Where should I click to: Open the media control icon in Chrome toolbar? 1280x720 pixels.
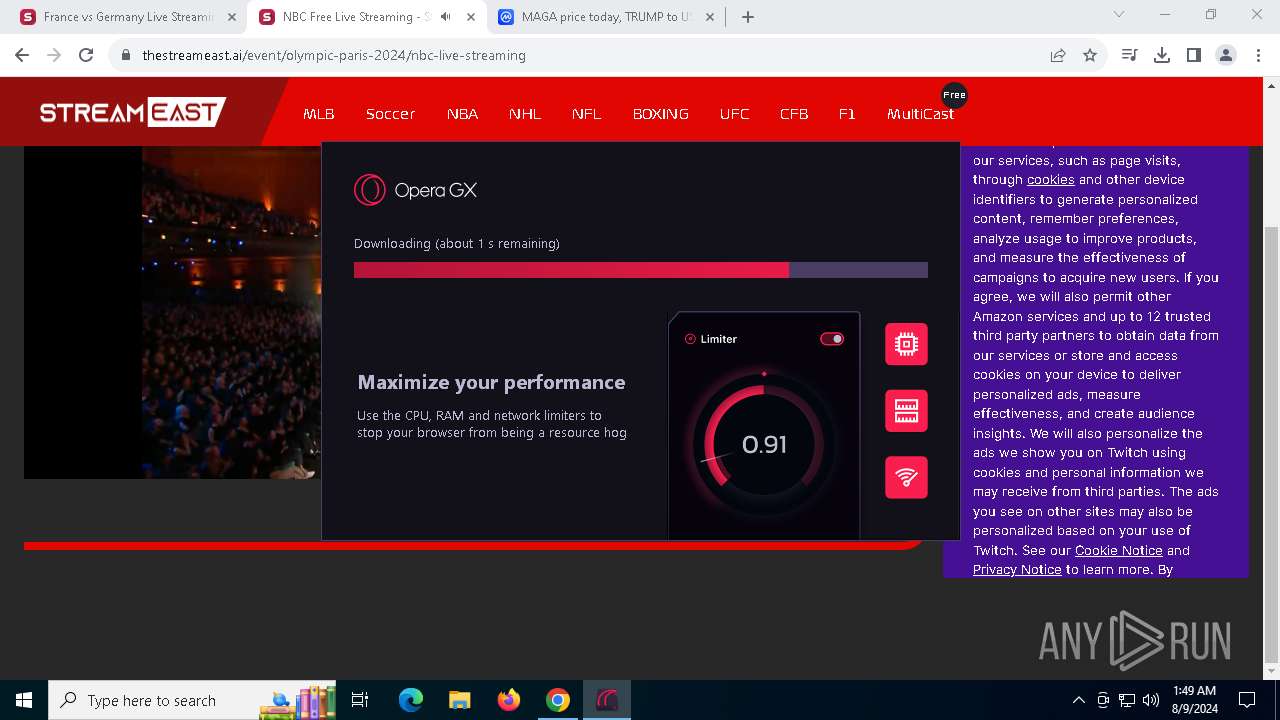click(x=1130, y=55)
